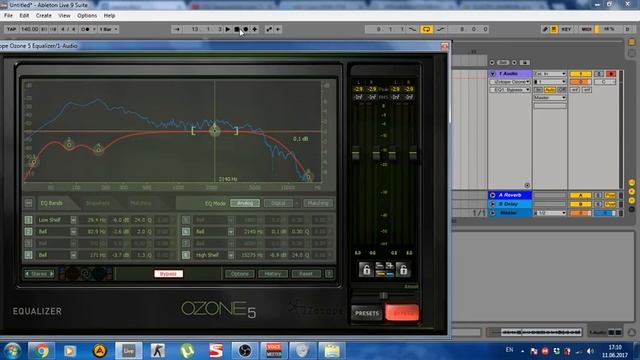Open band 6 Bell filter type dropdown

[x=231, y=231]
